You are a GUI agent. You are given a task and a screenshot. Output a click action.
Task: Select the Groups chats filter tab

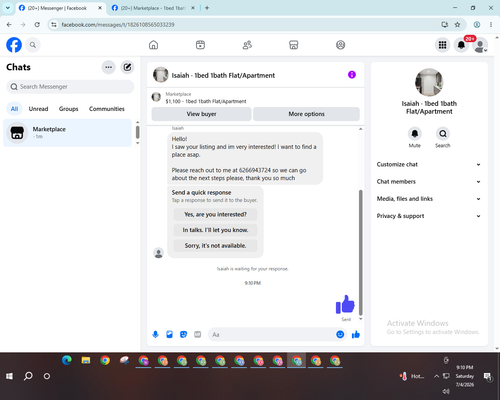(x=68, y=109)
